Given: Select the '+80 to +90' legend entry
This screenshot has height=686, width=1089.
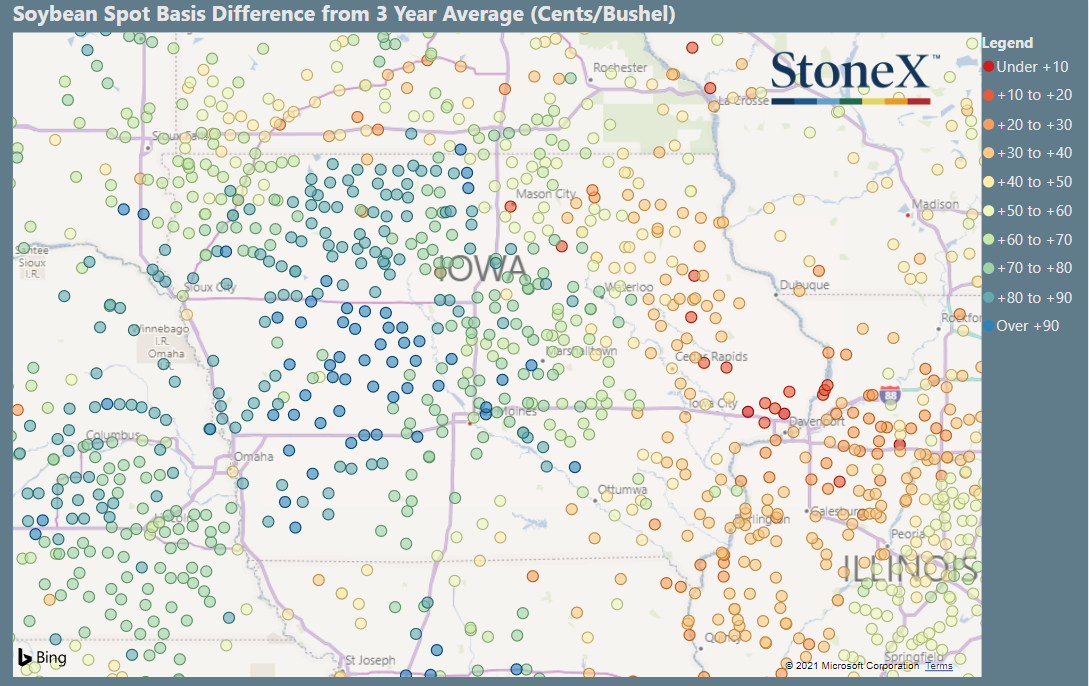Looking at the screenshot, I should pos(1028,297).
